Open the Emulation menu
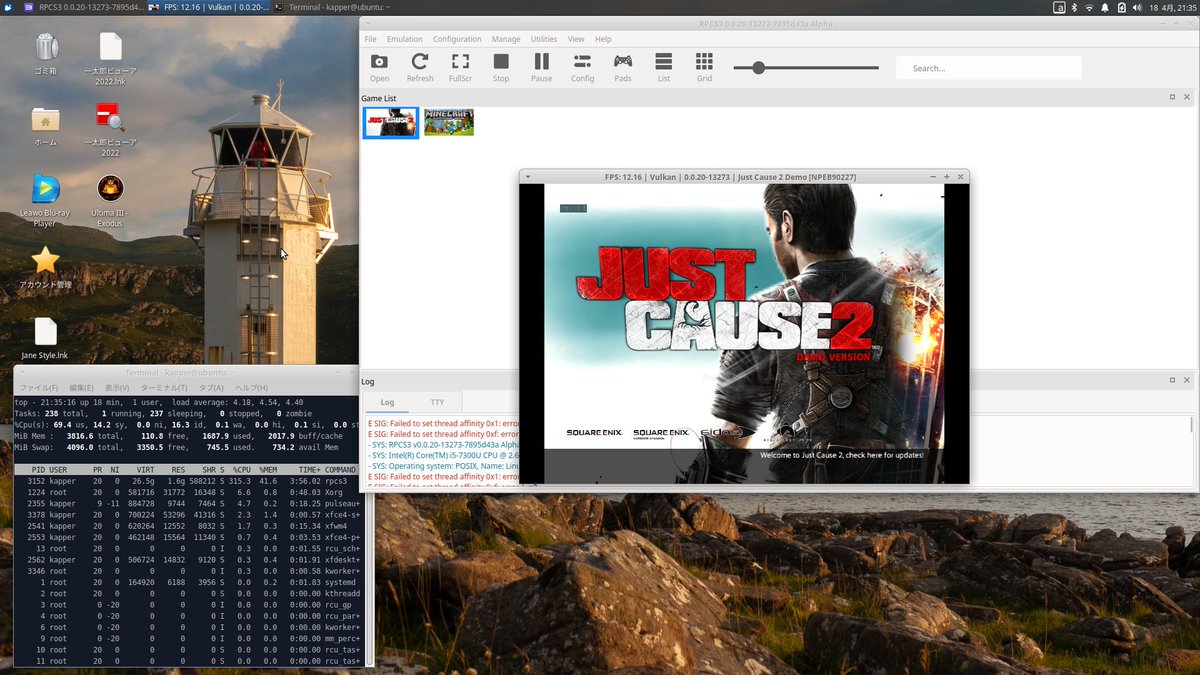Image resolution: width=1200 pixels, height=675 pixels. point(404,39)
